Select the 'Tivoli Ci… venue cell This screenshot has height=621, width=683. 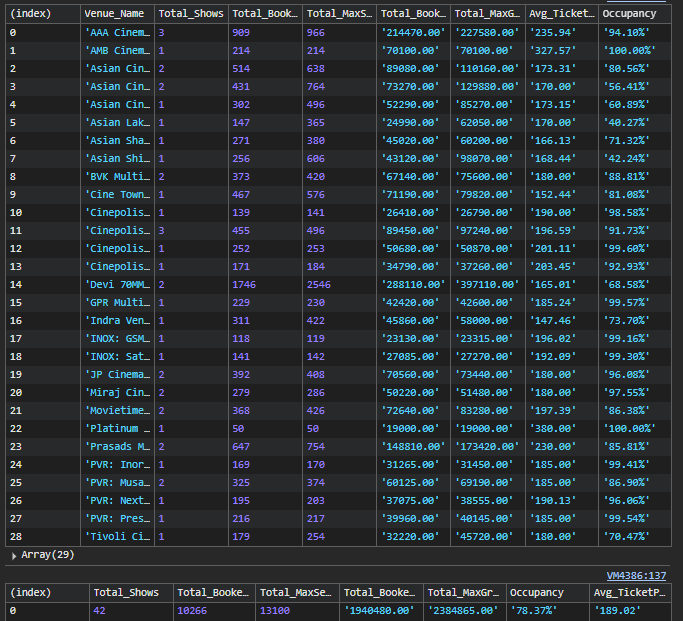click(117, 537)
